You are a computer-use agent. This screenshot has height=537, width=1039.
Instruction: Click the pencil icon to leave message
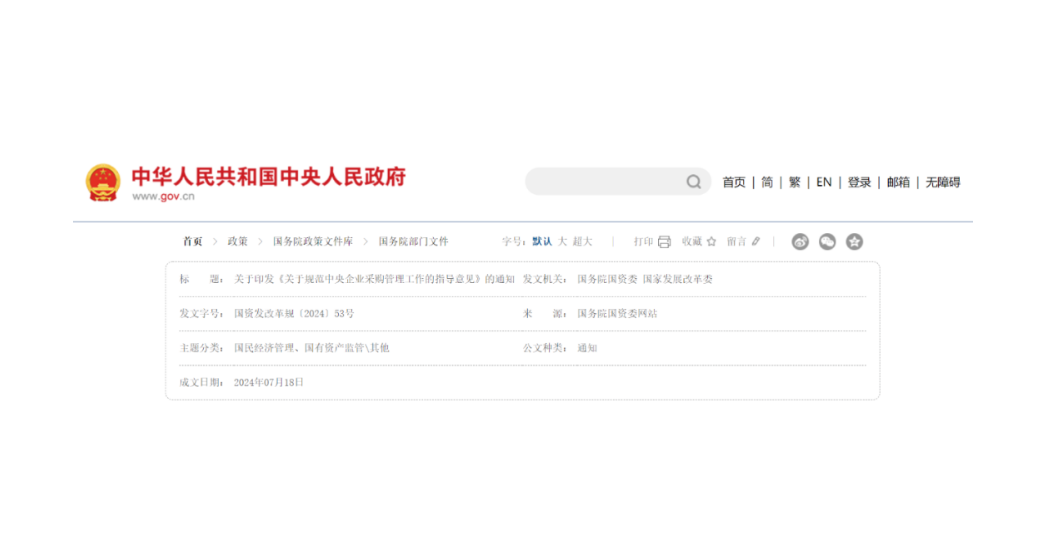pos(756,242)
